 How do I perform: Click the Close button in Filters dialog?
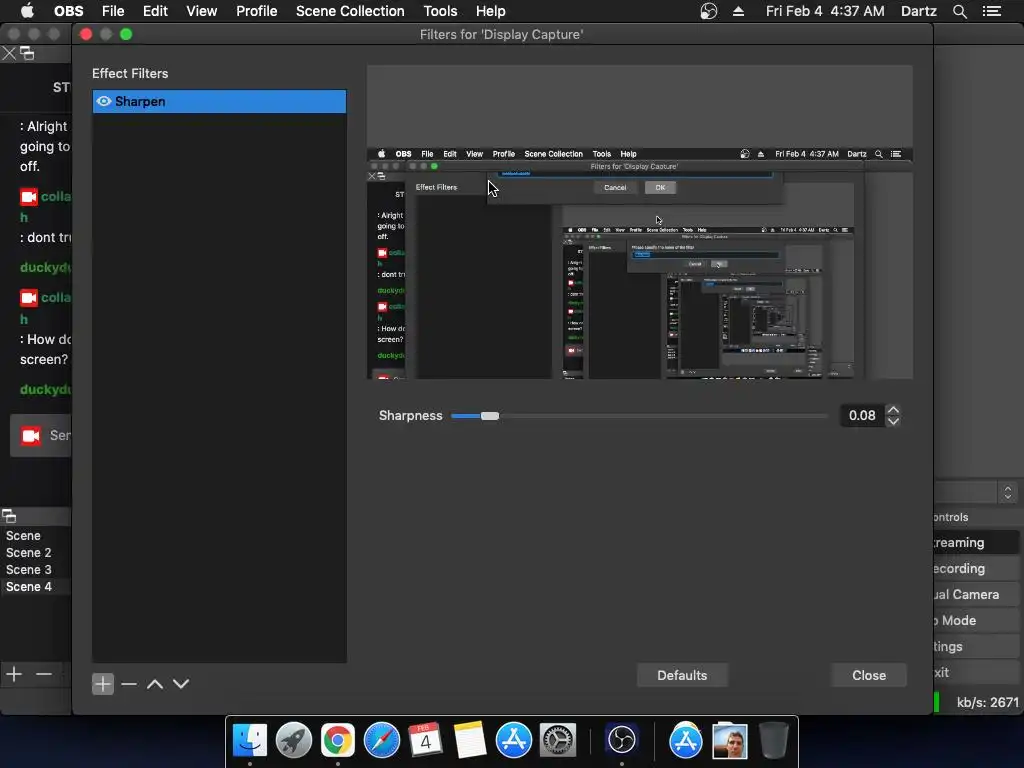coord(869,675)
